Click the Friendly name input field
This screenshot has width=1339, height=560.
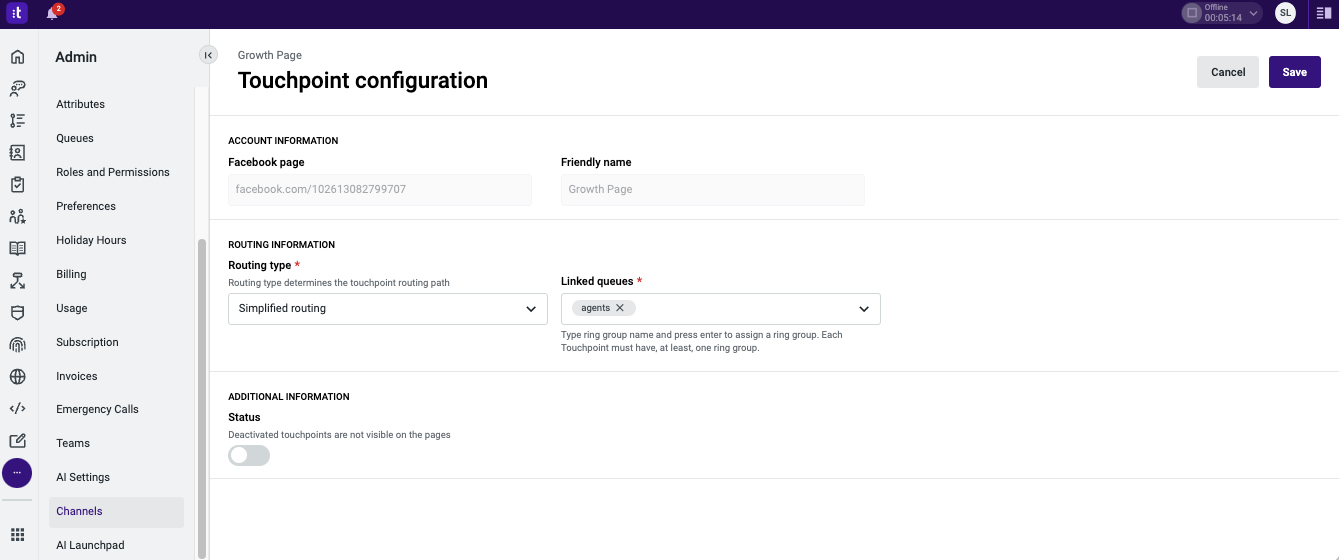tap(713, 189)
